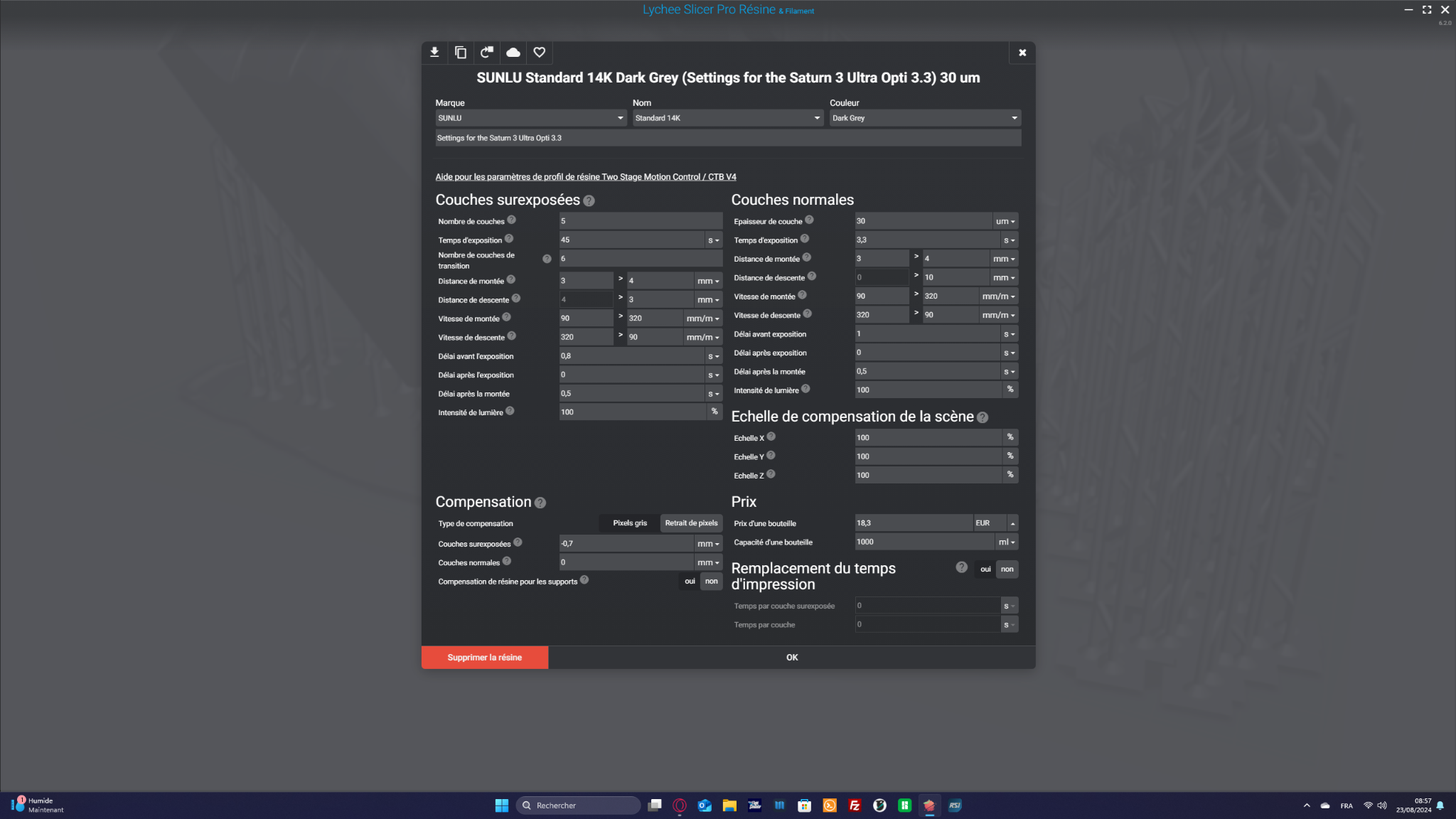Click help icon for Nombre de couches de transition
Screen dimensions: 1456x819
pos(547,259)
